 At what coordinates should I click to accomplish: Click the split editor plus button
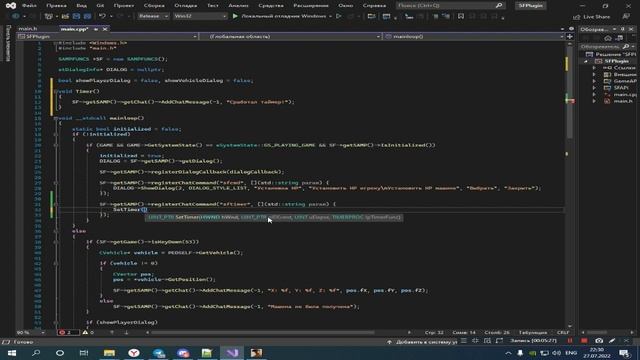pos(570,37)
